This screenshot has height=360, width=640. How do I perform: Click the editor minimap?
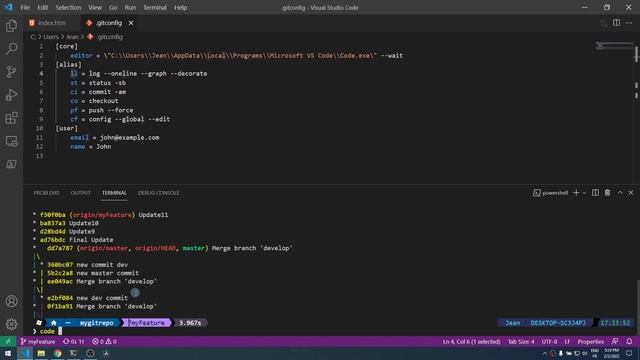tap(614, 46)
